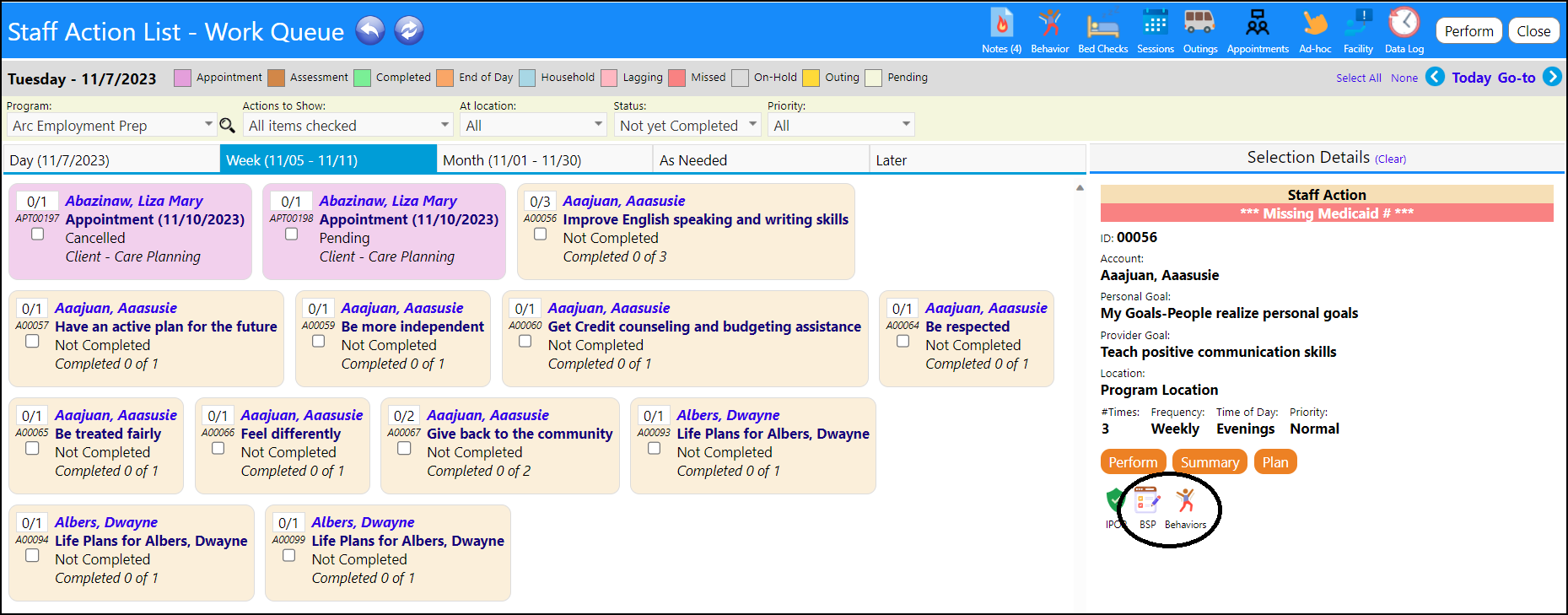Click the 0/3 count on Improve English card

pyautogui.click(x=540, y=202)
